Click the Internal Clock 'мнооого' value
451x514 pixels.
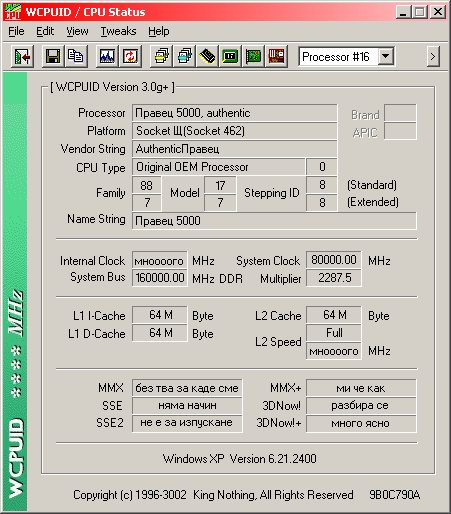(160, 260)
